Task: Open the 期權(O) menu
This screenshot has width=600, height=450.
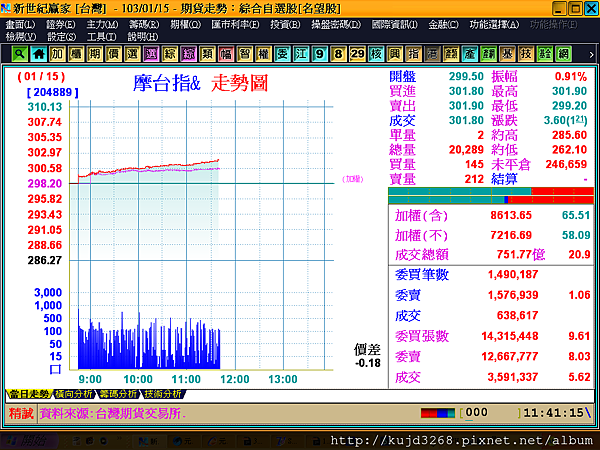Action: pos(186,25)
